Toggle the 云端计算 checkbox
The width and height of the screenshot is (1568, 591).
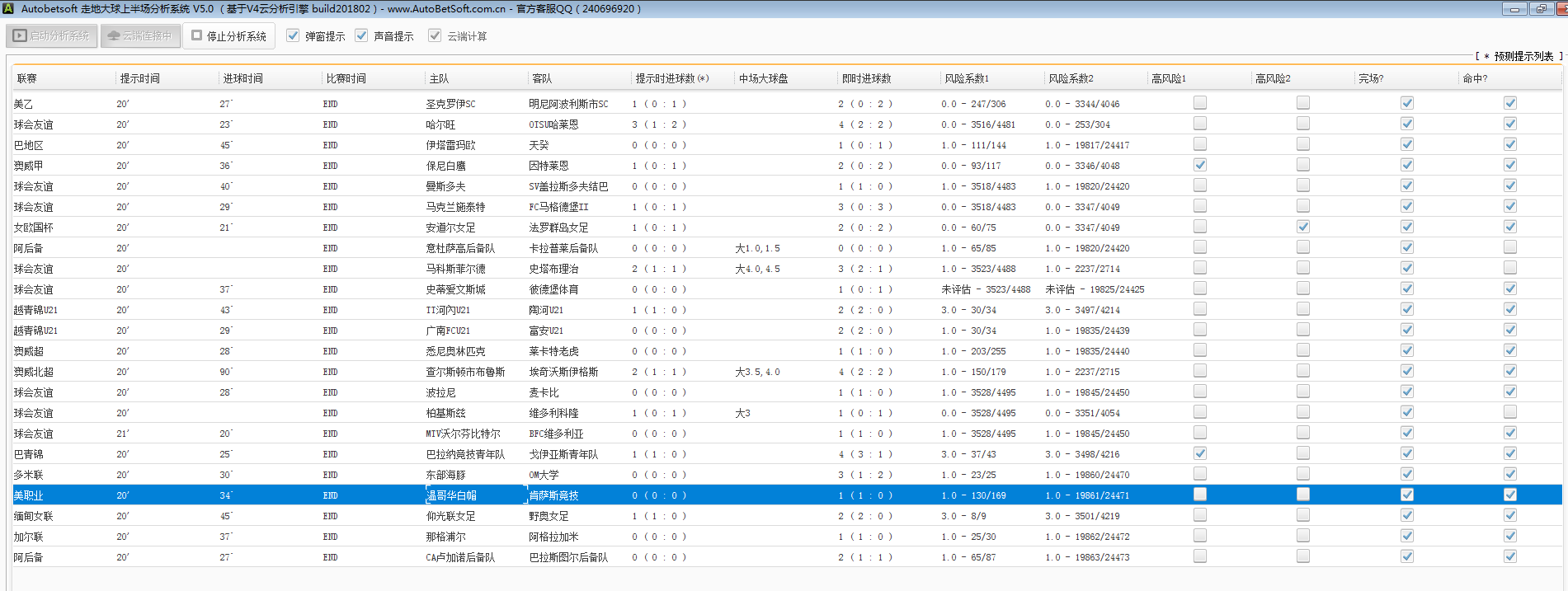pyautogui.click(x=435, y=35)
